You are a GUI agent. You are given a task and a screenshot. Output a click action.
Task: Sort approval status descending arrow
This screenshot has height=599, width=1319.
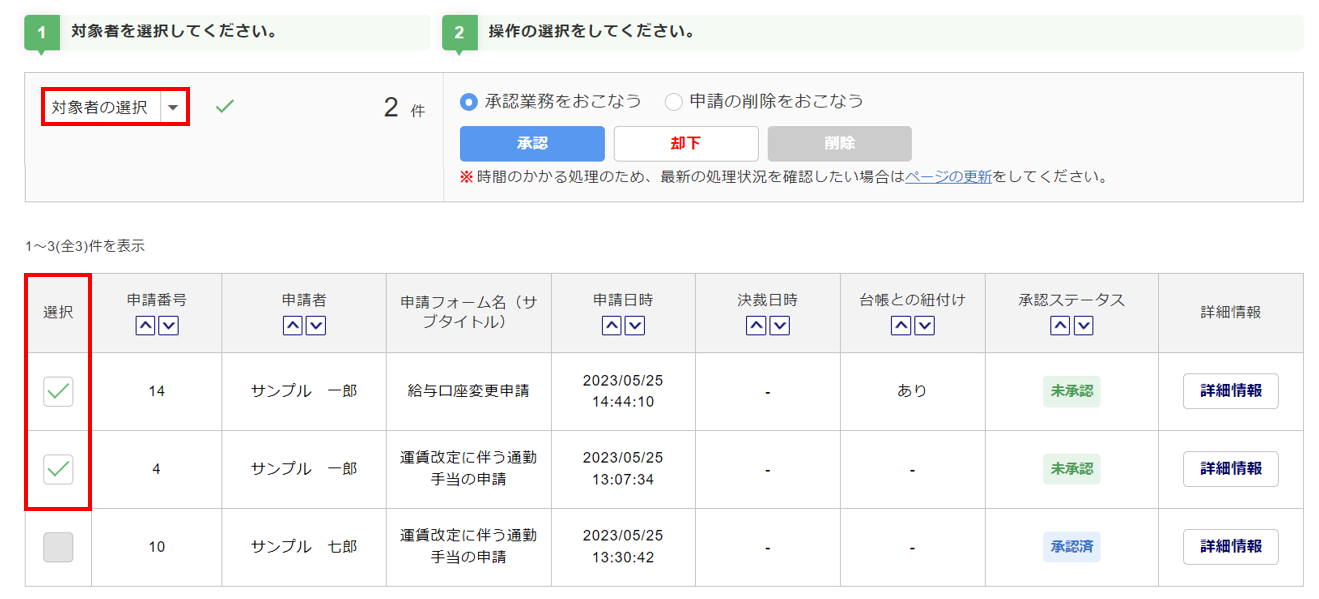point(1083,326)
